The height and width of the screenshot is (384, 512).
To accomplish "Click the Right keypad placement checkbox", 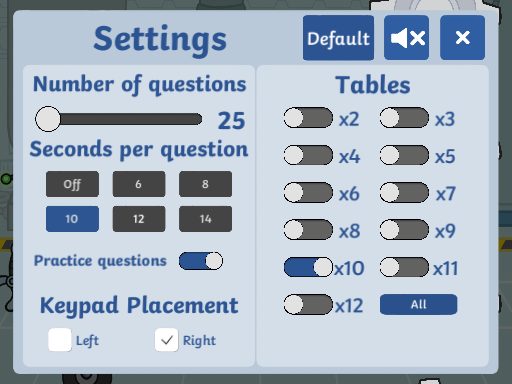I will tap(166, 340).
